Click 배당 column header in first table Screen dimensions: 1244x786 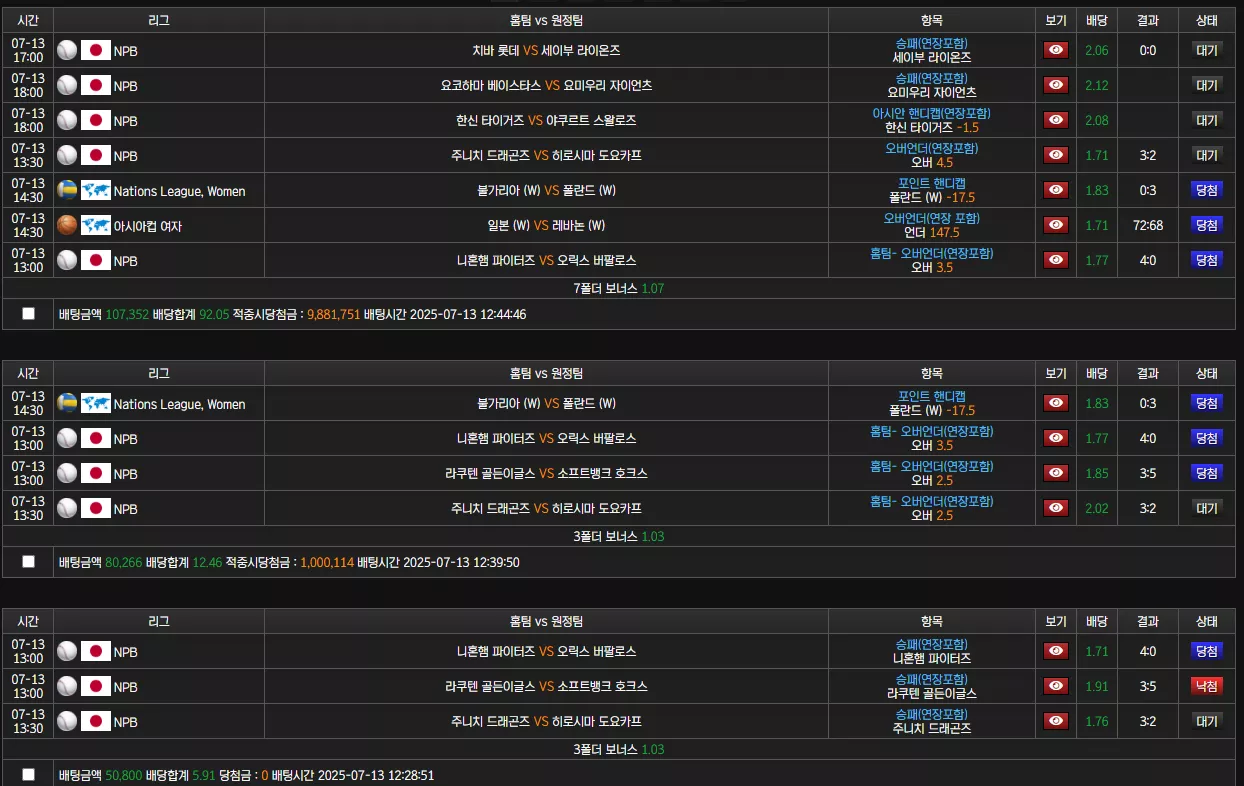click(1097, 20)
